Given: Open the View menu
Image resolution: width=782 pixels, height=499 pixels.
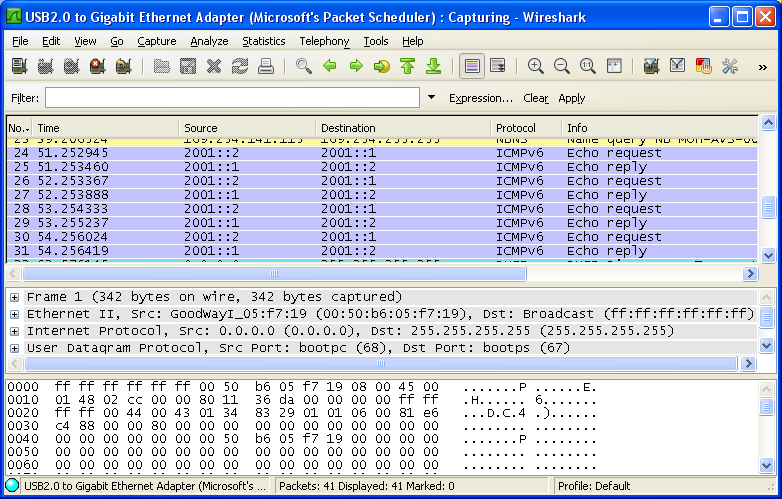Looking at the screenshot, I should (85, 41).
